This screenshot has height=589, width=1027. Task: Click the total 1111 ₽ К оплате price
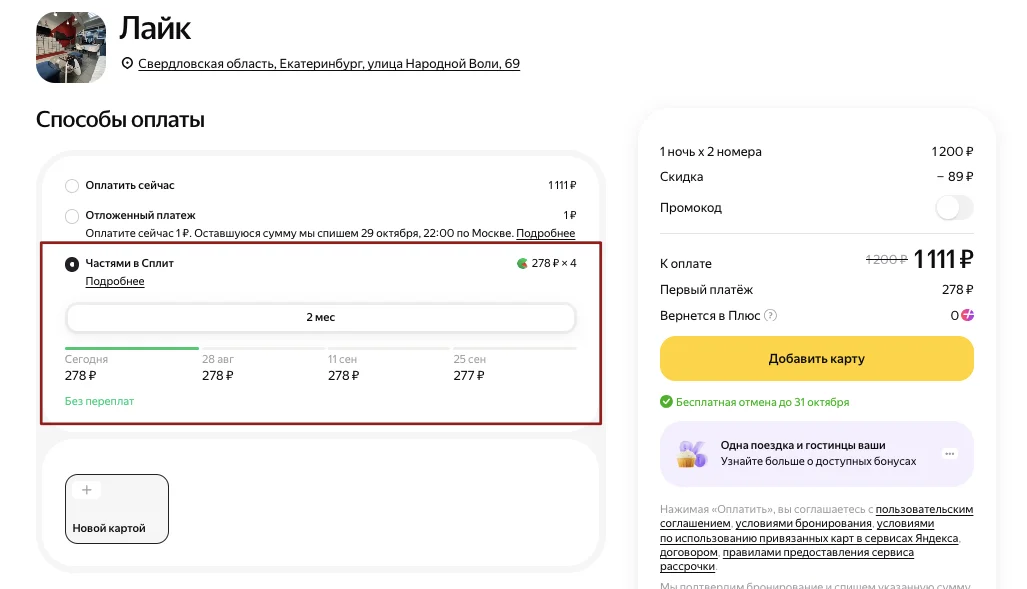pyautogui.click(x=943, y=259)
